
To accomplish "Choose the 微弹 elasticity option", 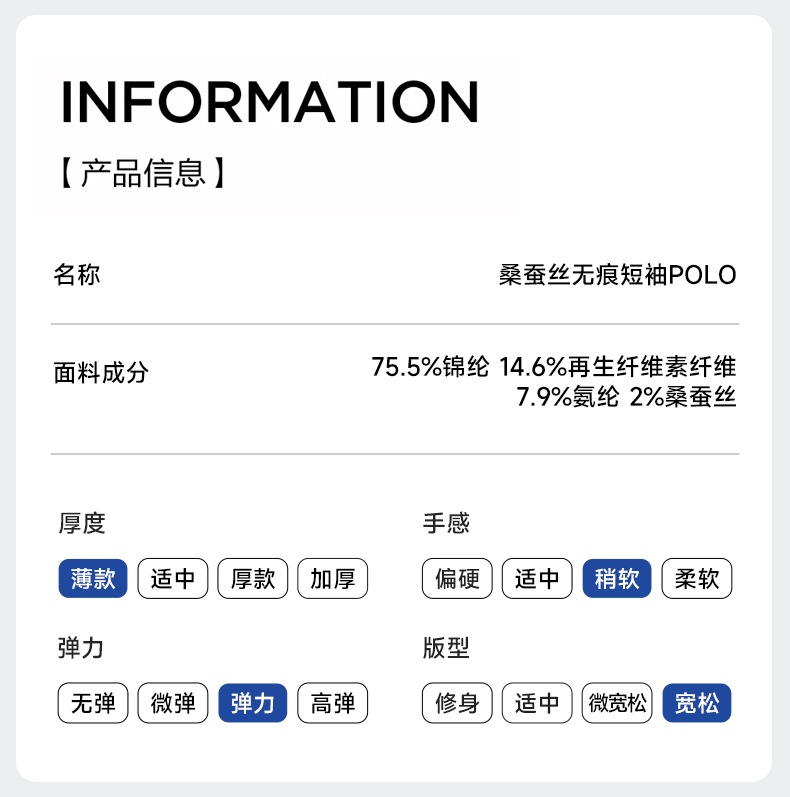I will point(173,703).
